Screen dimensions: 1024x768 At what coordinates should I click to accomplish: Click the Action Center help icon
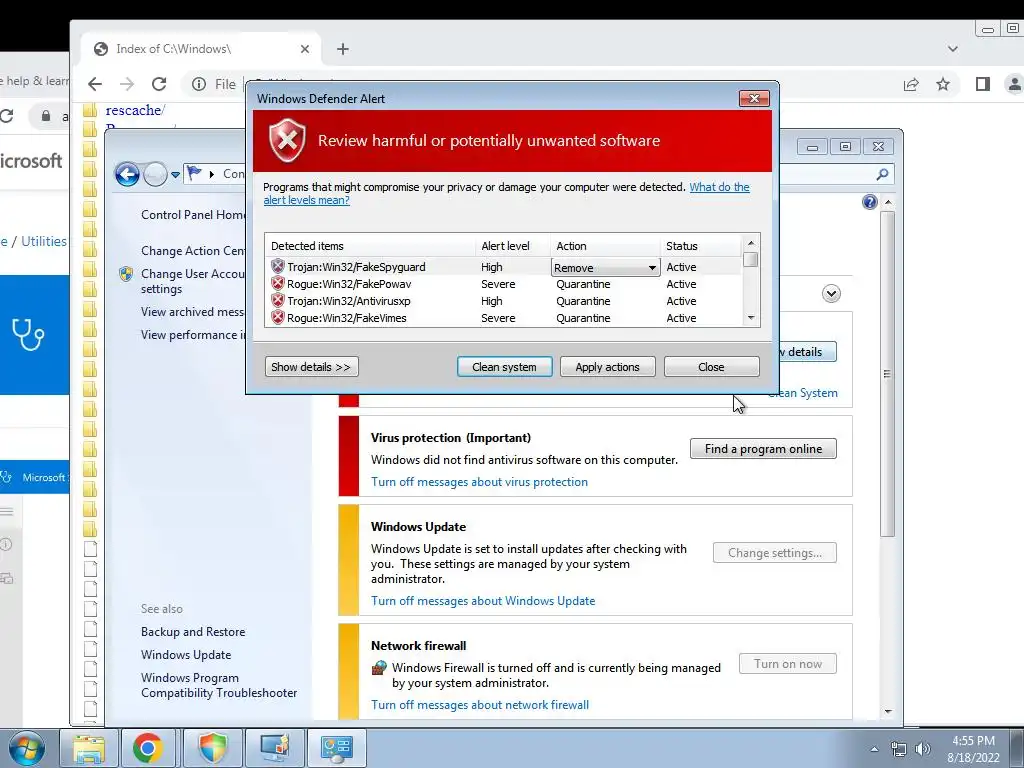pos(869,202)
